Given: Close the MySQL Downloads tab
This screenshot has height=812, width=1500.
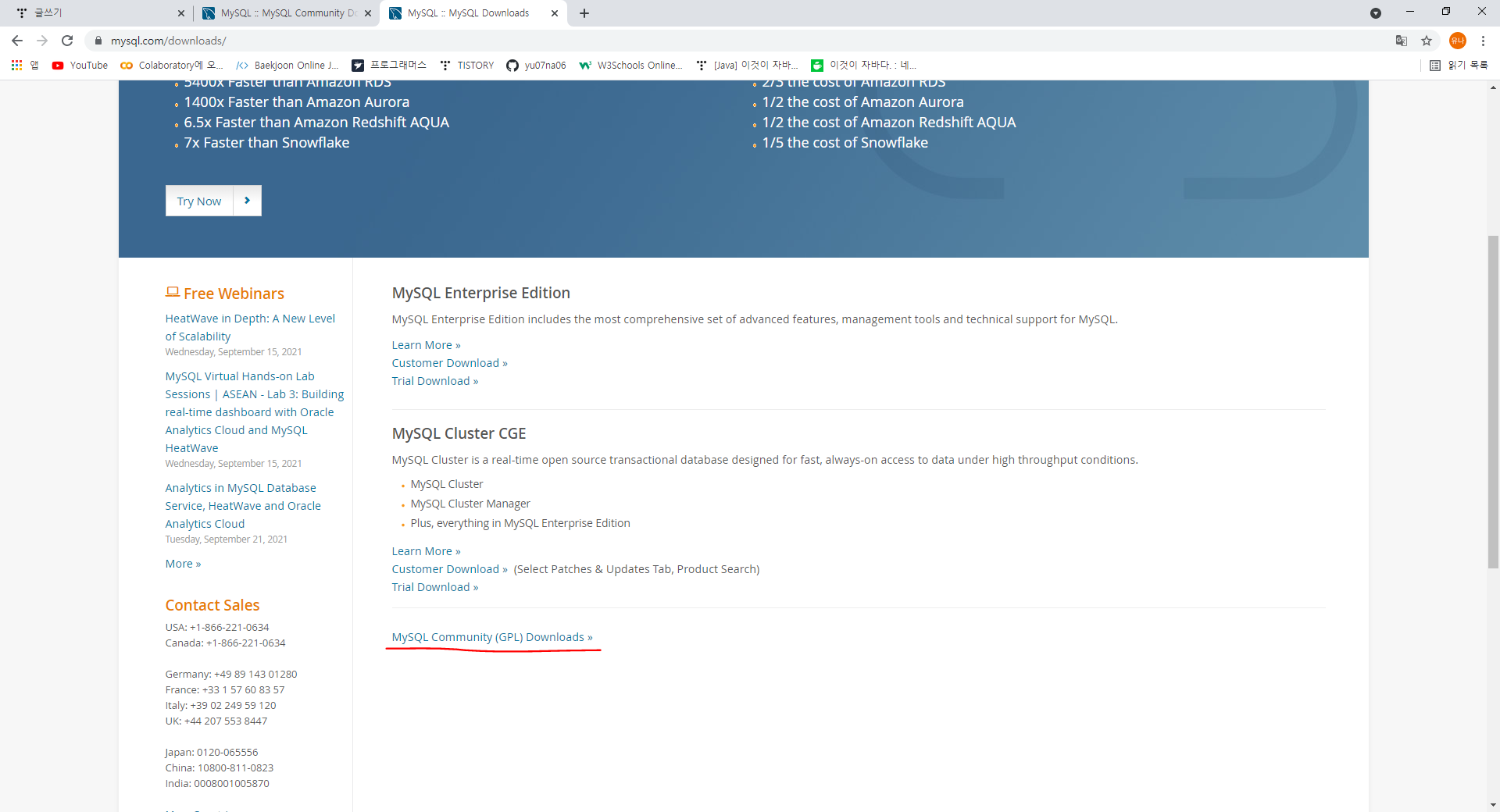Looking at the screenshot, I should point(555,13).
